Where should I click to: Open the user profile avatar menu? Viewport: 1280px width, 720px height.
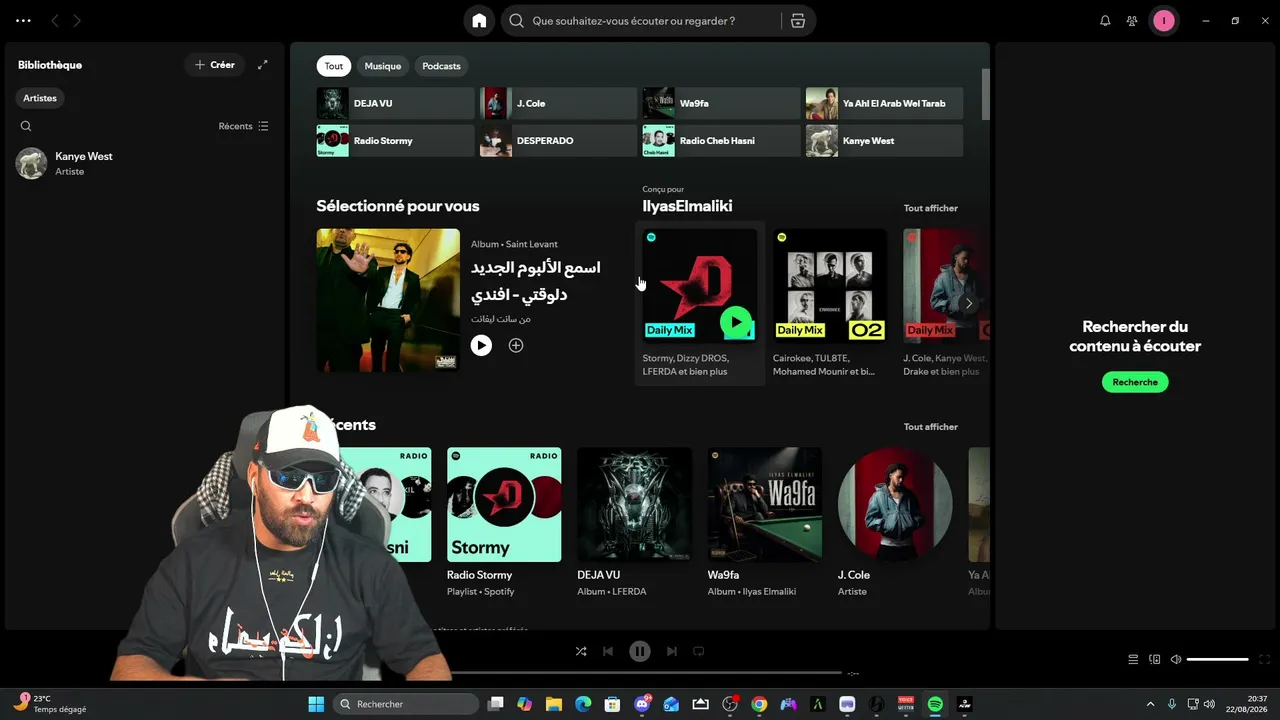[x=1163, y=21]
